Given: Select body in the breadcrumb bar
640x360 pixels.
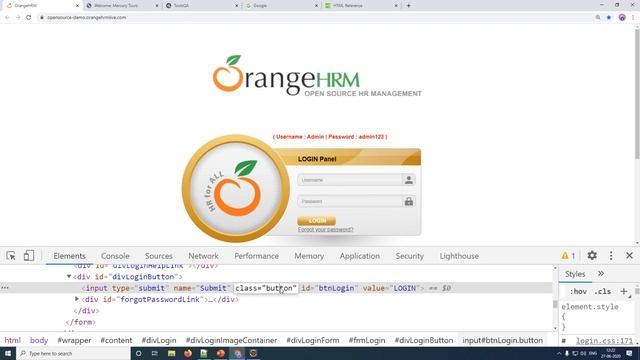Looking at the screenshot, I should click(39, 340).
